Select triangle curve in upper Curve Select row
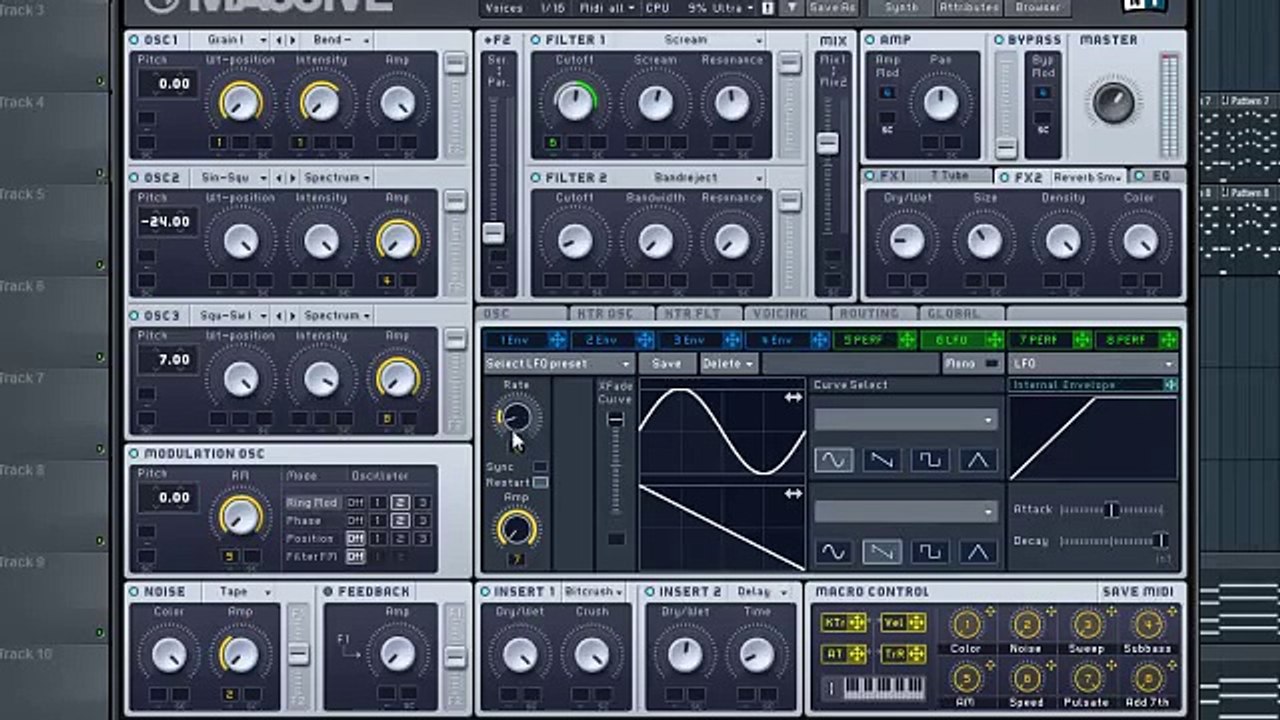This screenshot has width=1280, height=720. [977, 460]
